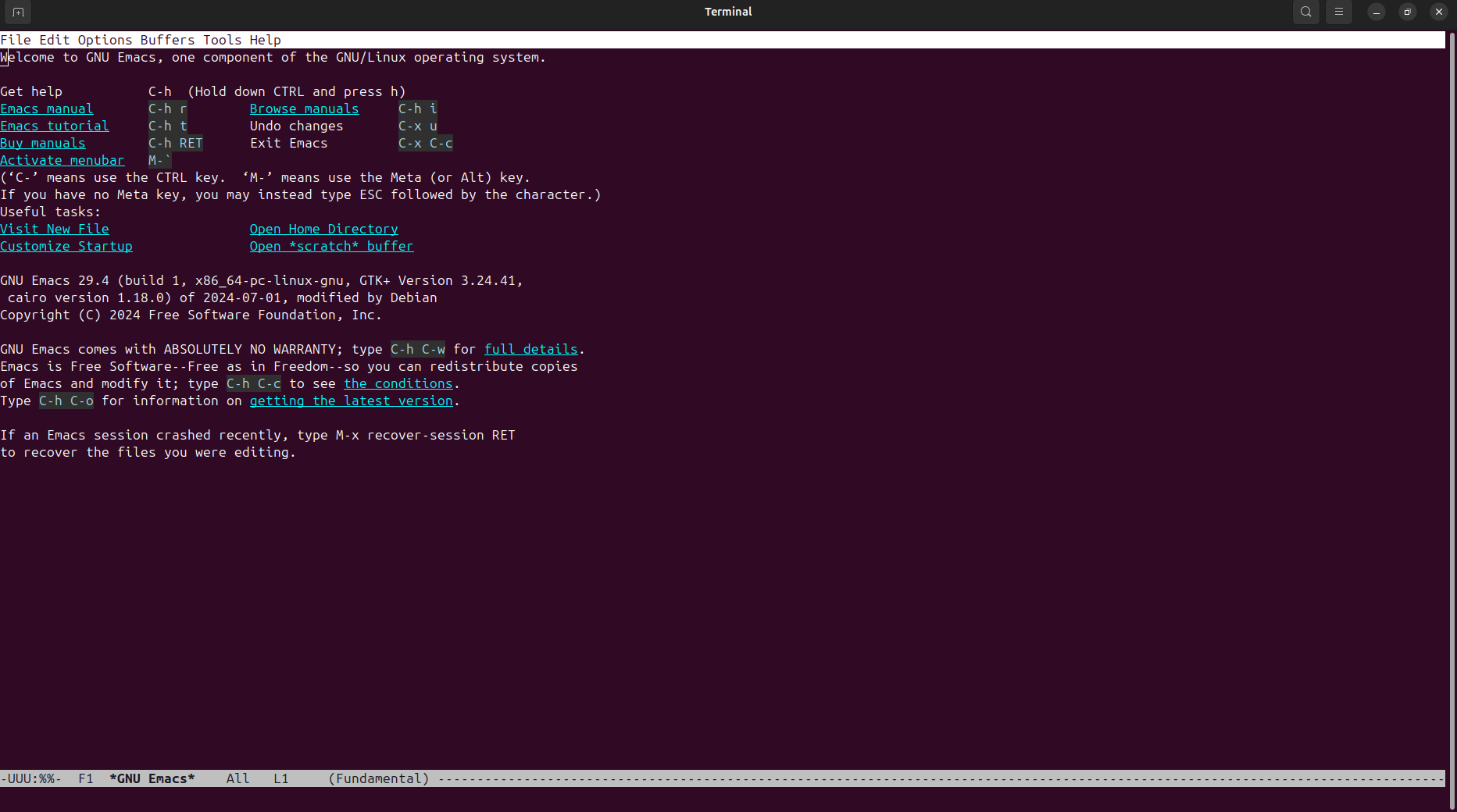1457x812 pixels.
Task: Click the -UUU:%%- status indicator
Action: pos(31,778)
